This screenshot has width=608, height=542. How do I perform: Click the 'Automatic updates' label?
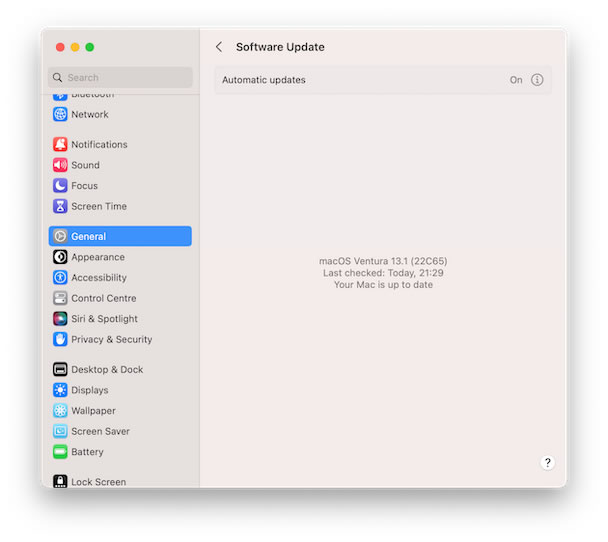264,80
